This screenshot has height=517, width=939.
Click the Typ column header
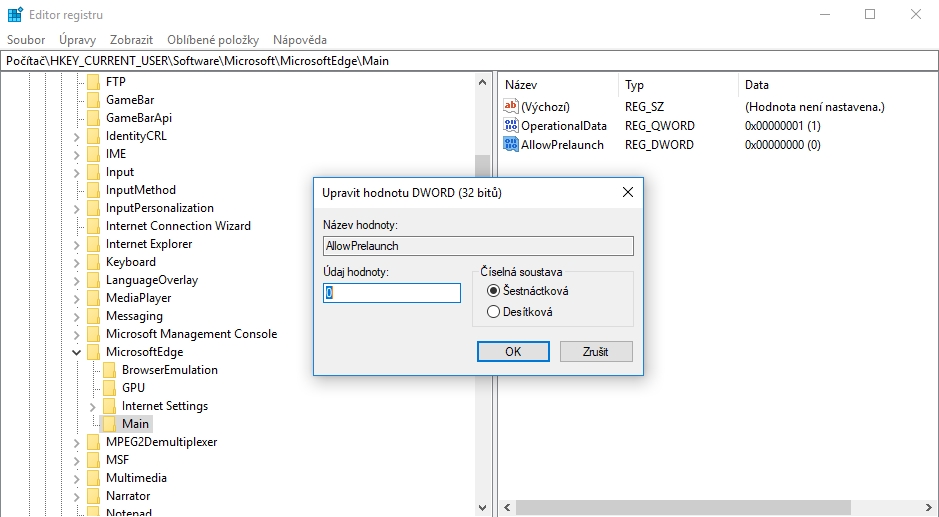[x=678, y=85]
